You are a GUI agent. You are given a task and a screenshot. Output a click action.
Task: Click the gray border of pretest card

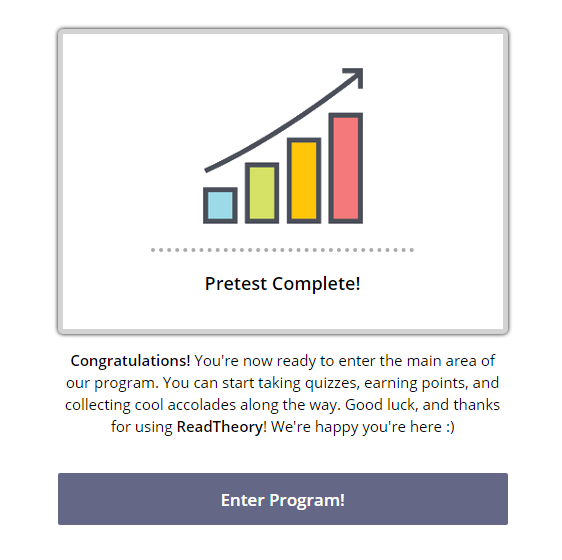(283, 31)
